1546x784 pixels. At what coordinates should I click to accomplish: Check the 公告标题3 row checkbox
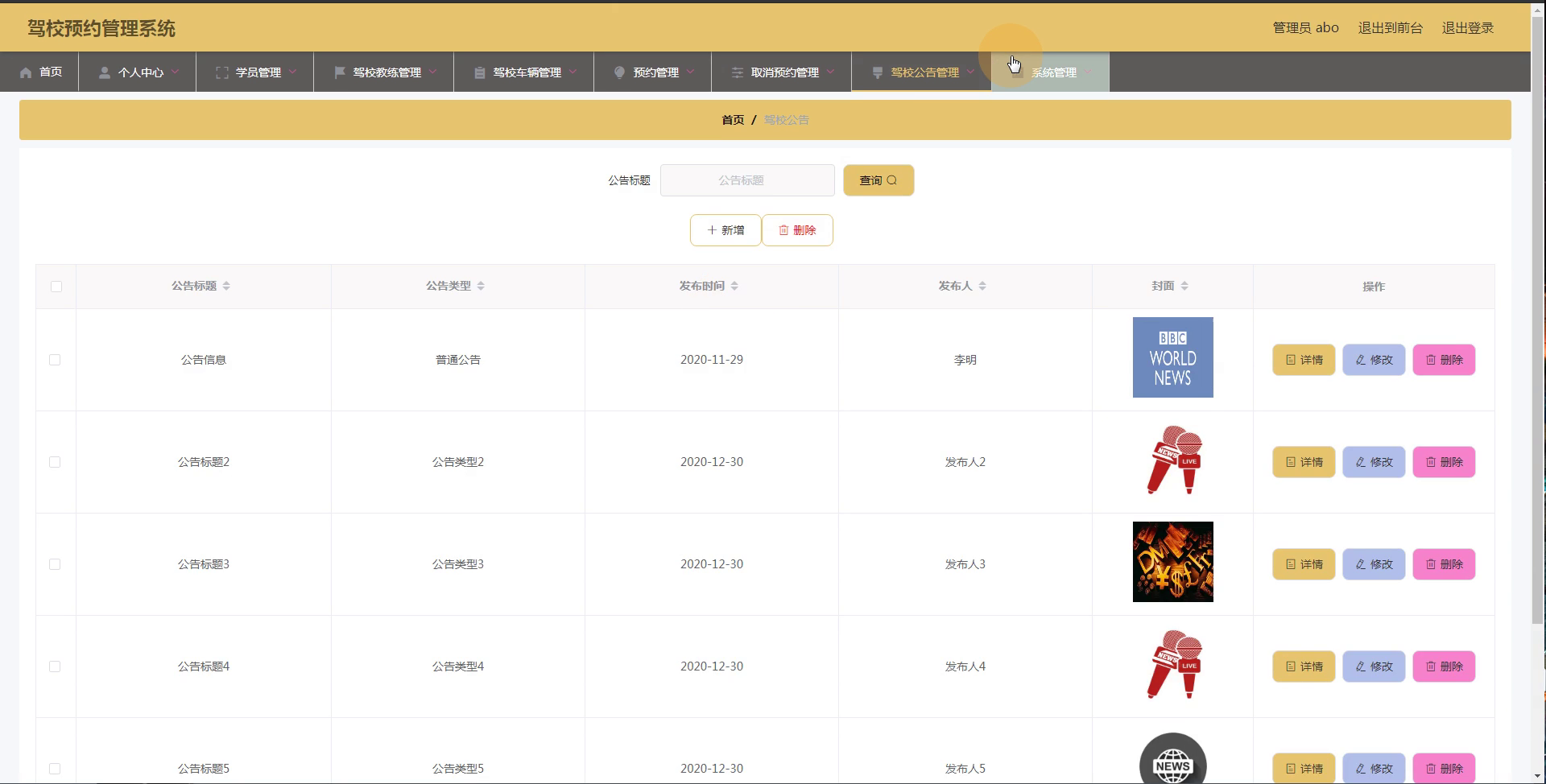[55, 564]
